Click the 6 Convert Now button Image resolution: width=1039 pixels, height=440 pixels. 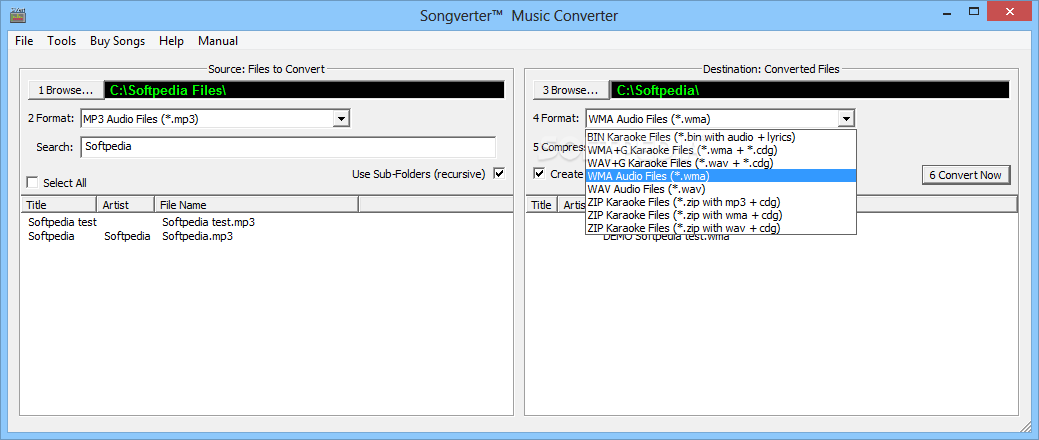(966, 175)
